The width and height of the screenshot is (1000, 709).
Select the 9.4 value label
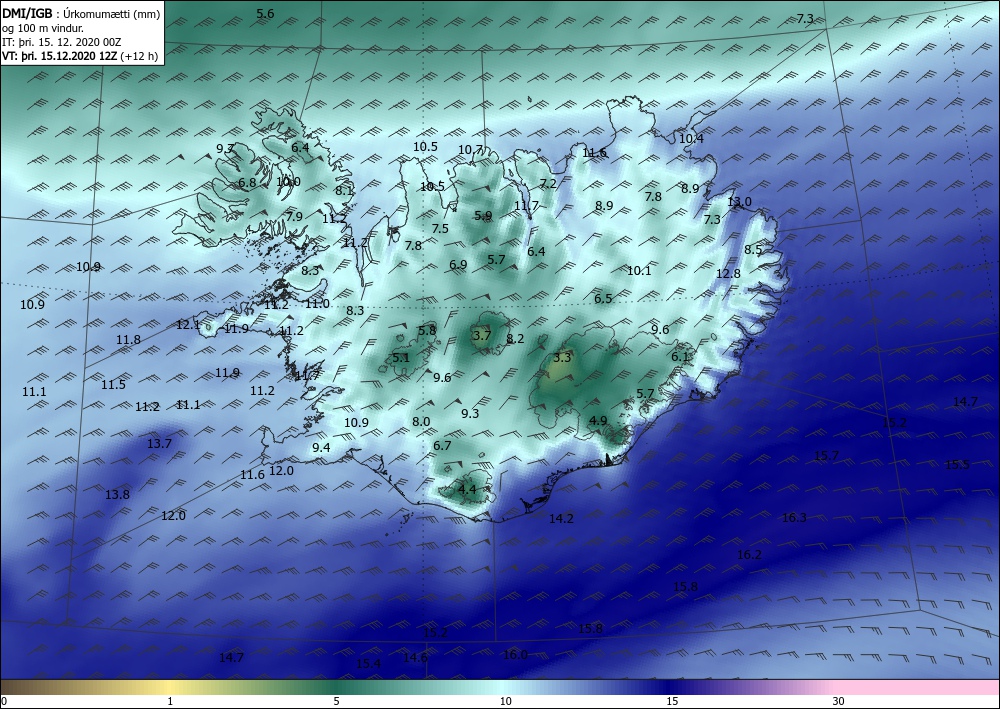pos(321,448)
